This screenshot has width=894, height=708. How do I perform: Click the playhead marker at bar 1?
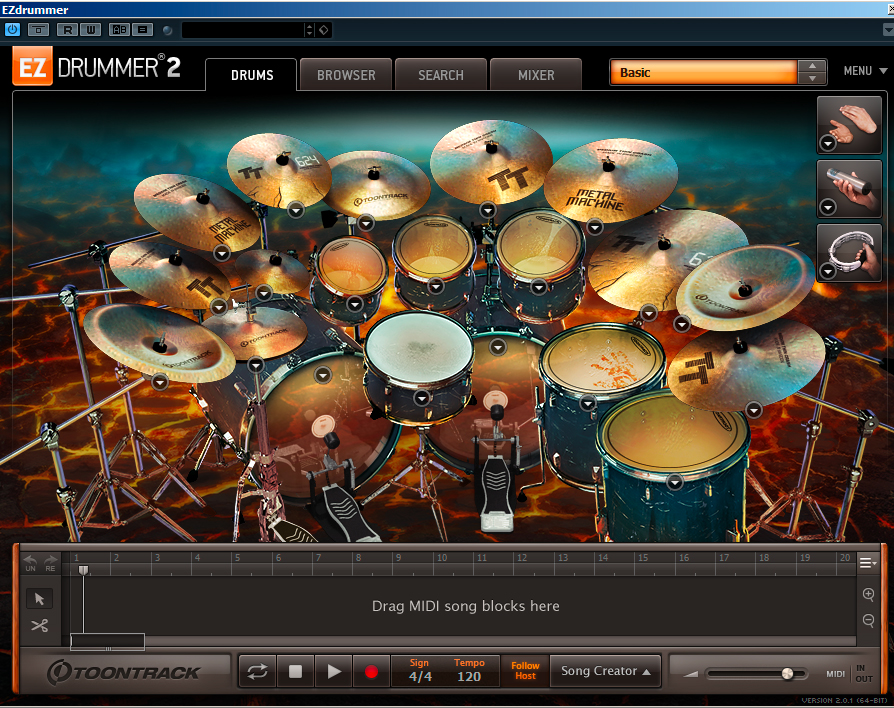[x=83, y=570]
